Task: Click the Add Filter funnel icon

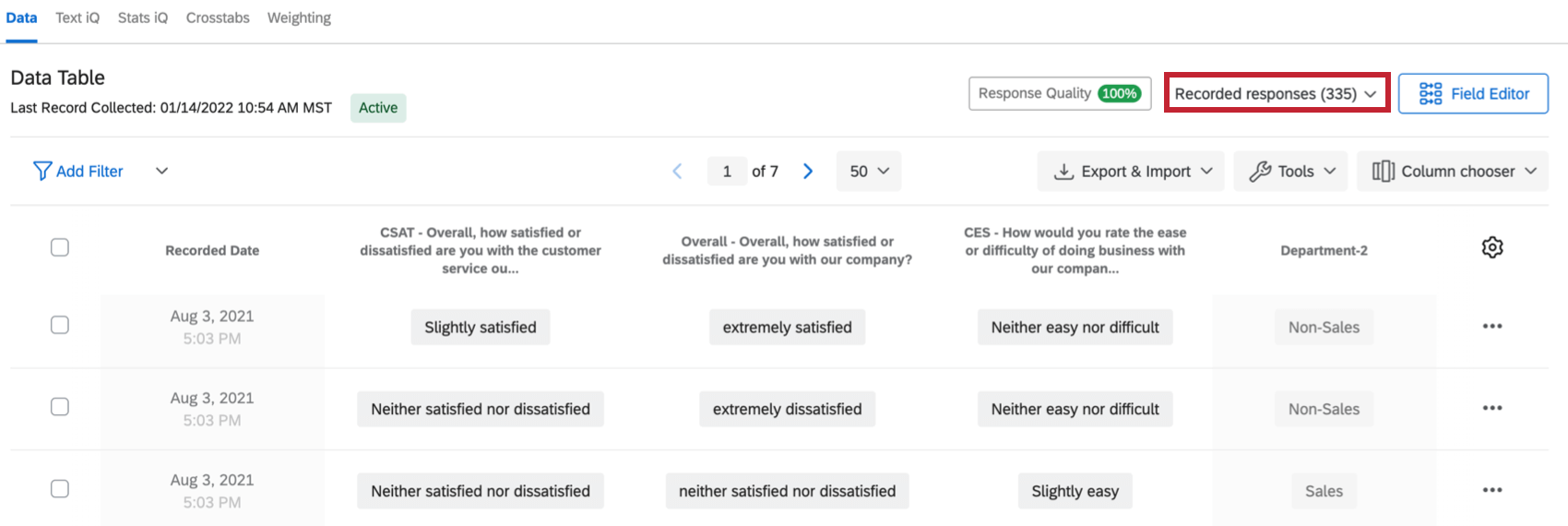Action: [42, 172]
